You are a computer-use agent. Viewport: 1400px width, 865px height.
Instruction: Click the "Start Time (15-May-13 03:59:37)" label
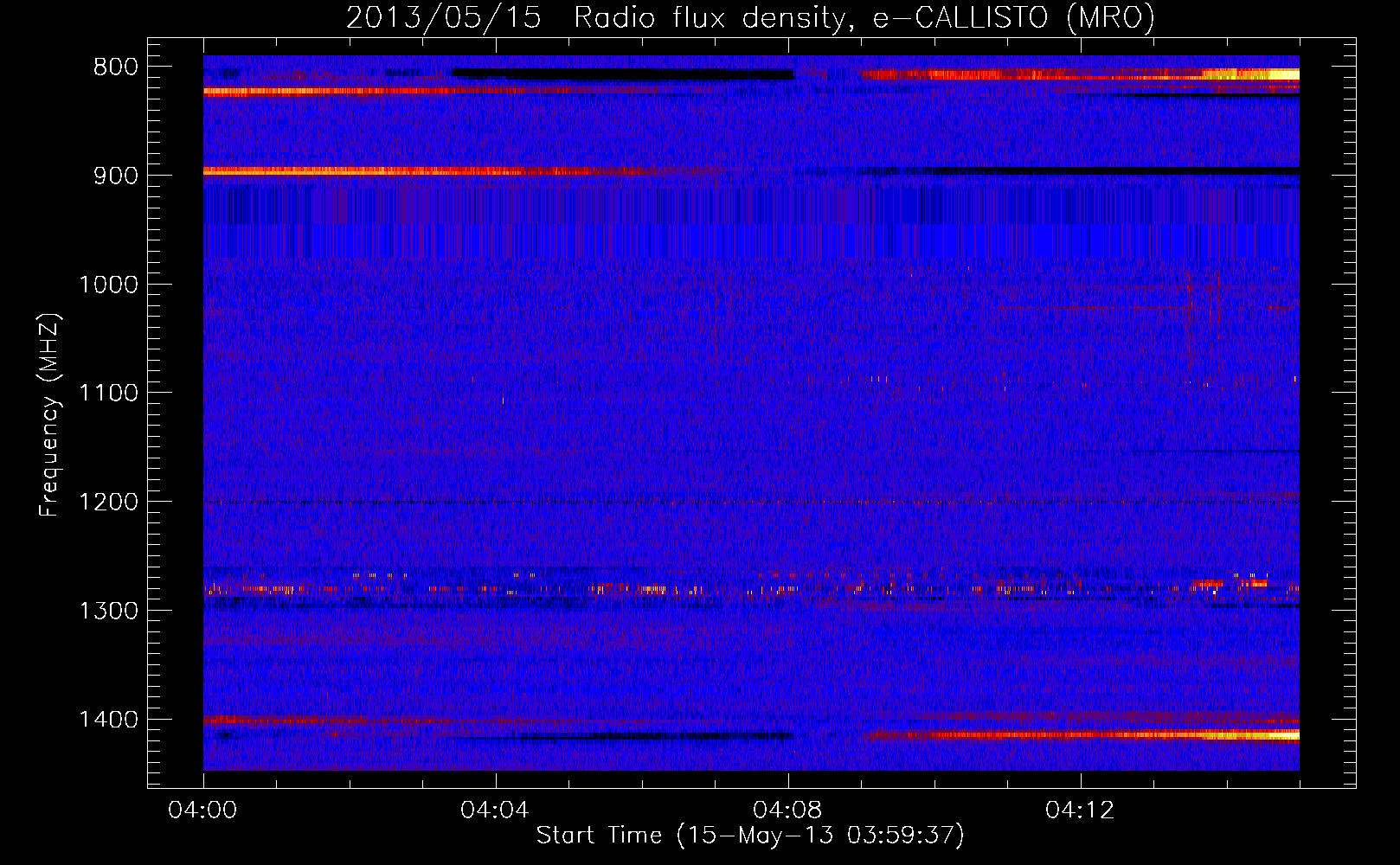pyautogui.click(x=750, y=836)
